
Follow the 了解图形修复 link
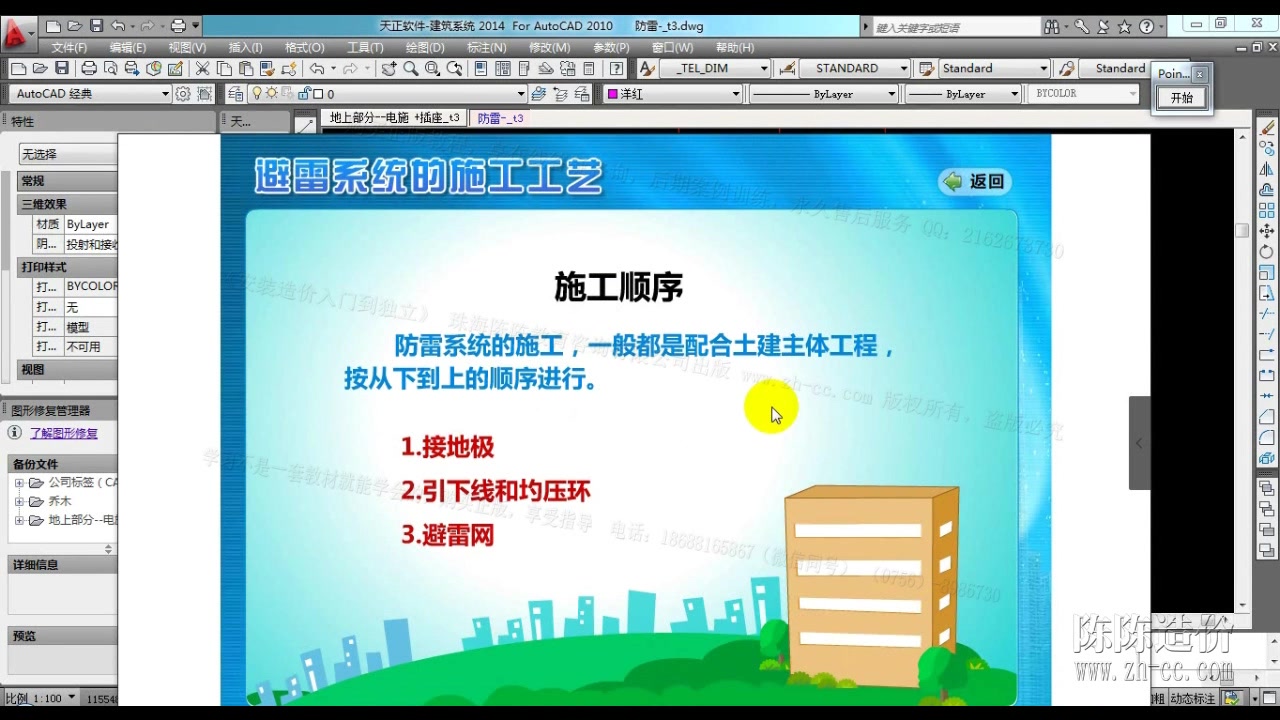point(64,433)
